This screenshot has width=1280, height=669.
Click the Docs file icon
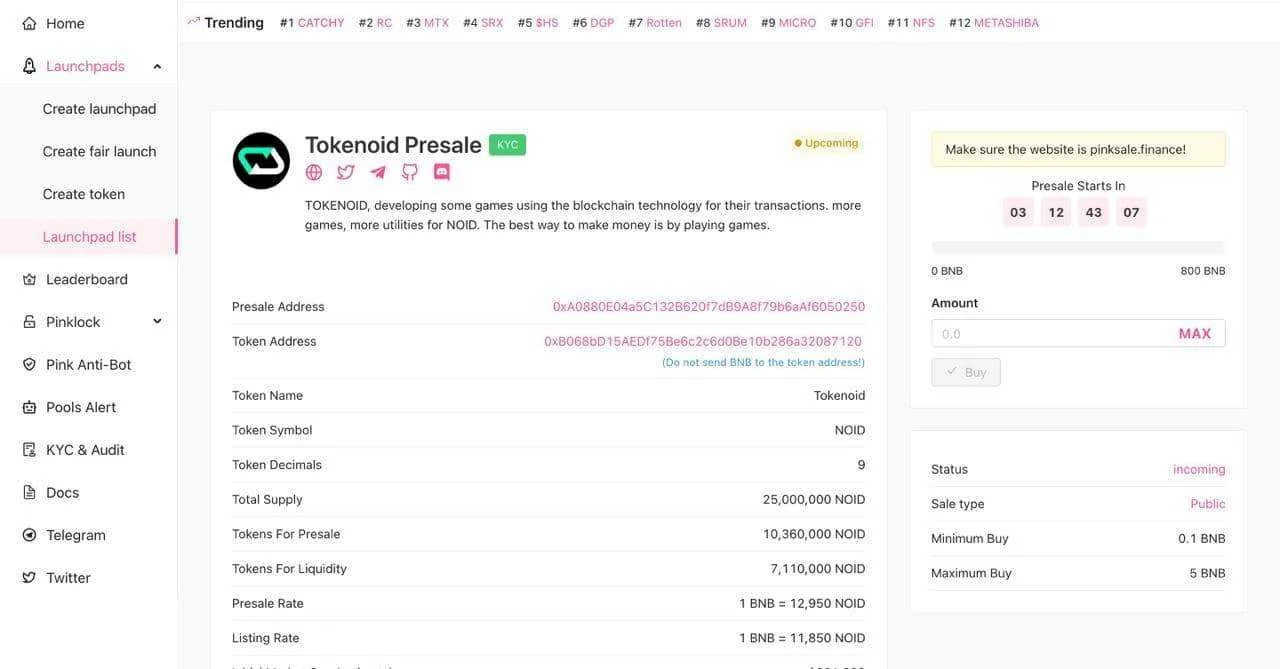tap(29, 493)
